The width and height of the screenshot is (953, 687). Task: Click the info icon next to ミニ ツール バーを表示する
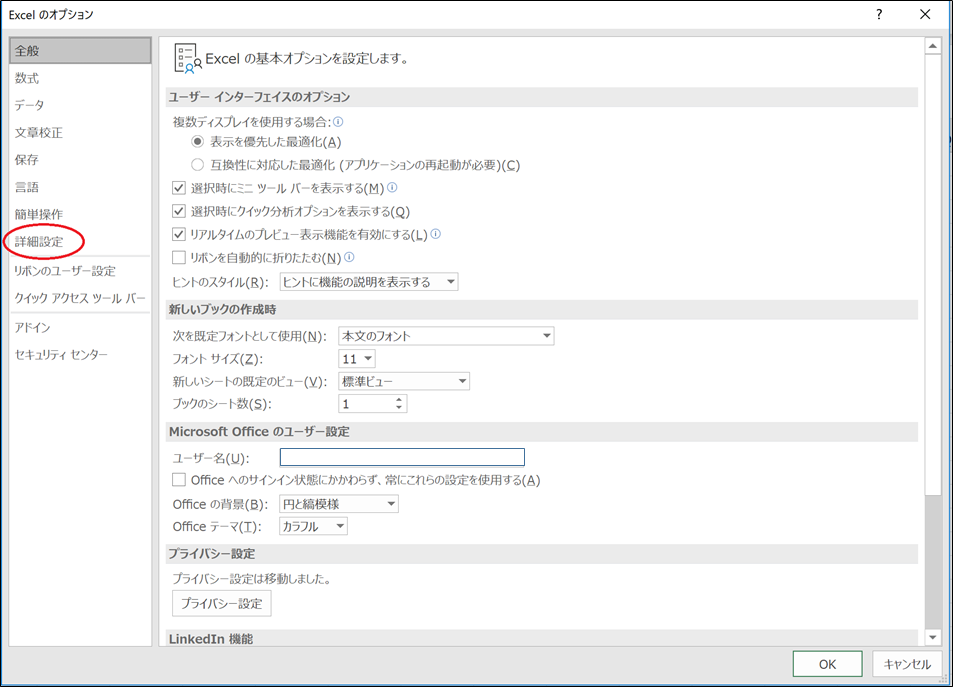click(392, 187)
